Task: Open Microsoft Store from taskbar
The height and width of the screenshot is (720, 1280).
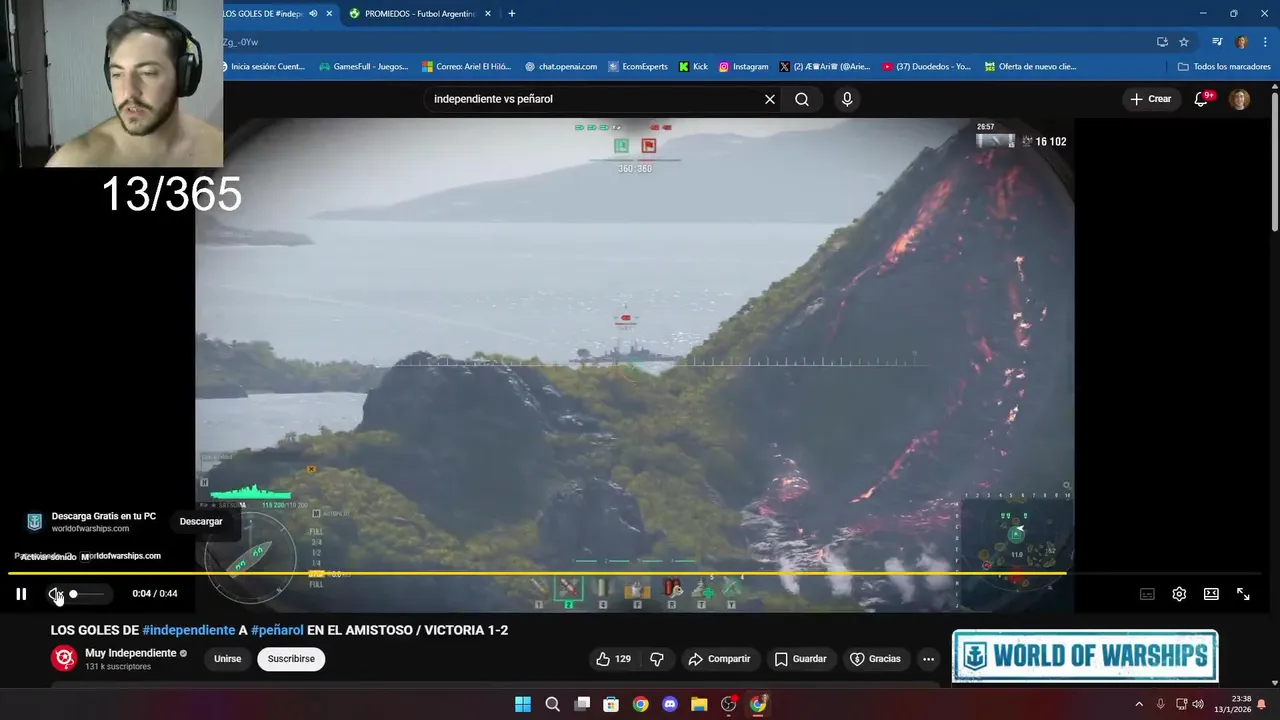Action: click(x=611, y=704)
